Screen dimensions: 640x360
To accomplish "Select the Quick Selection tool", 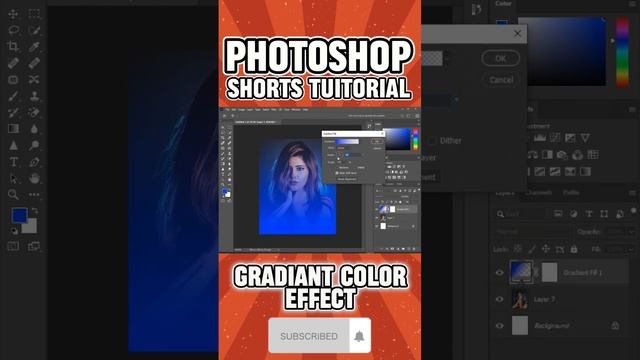I will coord(34,30).
